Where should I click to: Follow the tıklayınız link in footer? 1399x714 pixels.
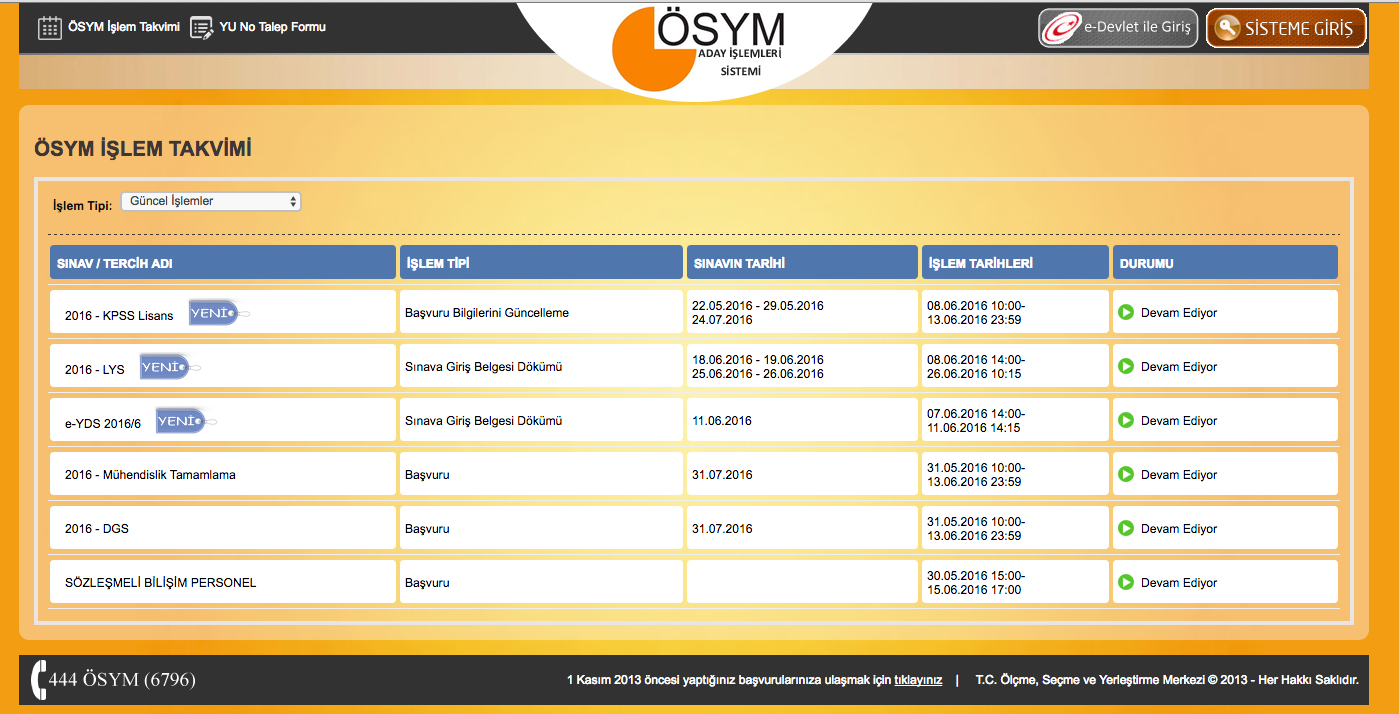coord(918,680)
